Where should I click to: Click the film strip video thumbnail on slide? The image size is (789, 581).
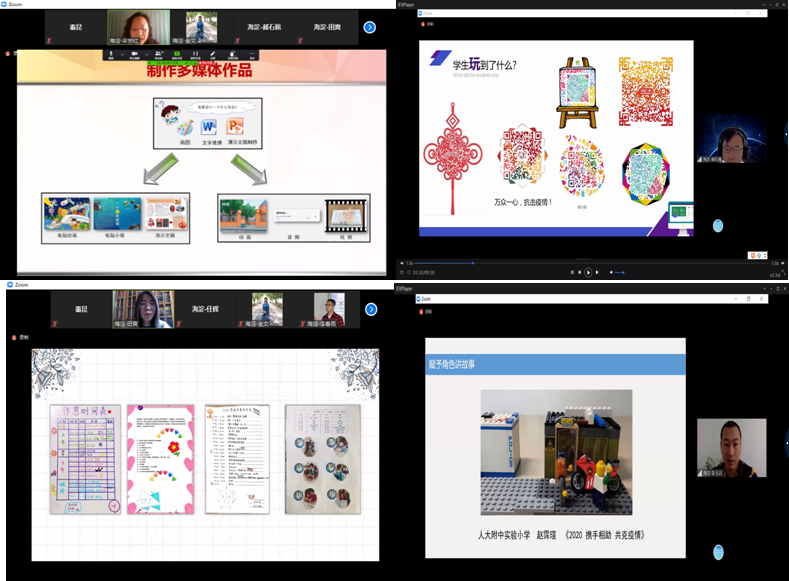coord(347,216)
